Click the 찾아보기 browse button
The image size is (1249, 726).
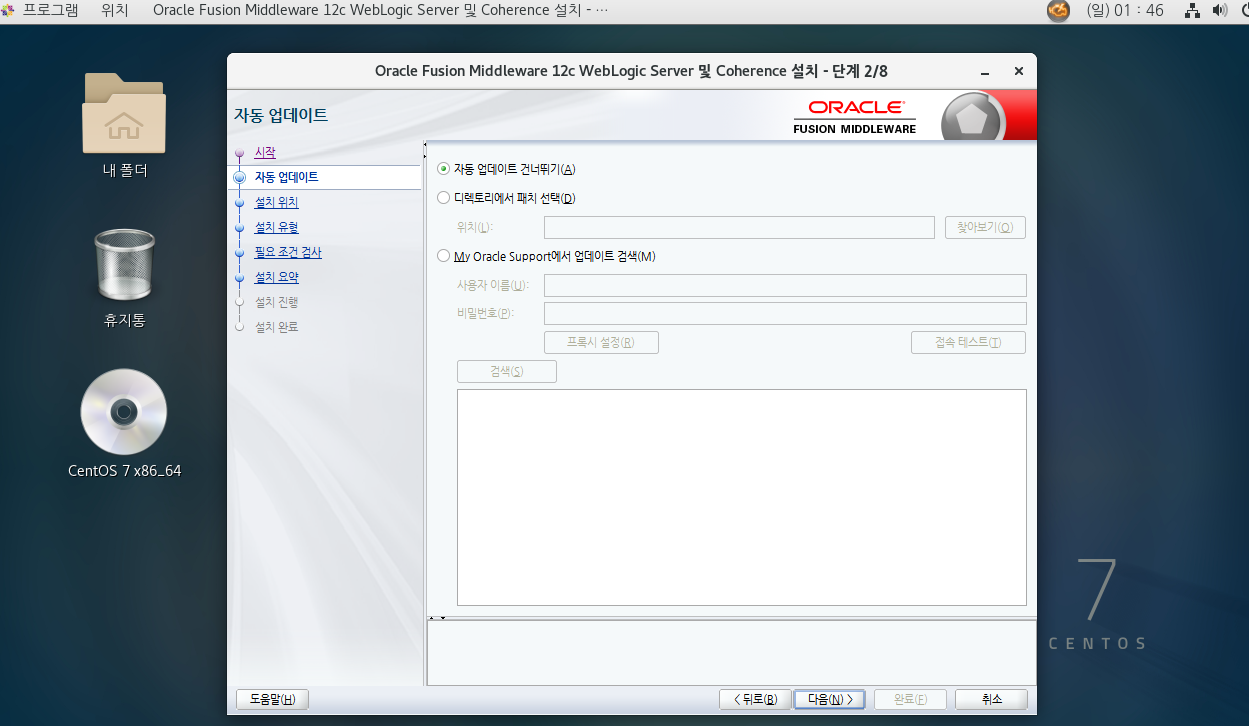coord(985,227)
